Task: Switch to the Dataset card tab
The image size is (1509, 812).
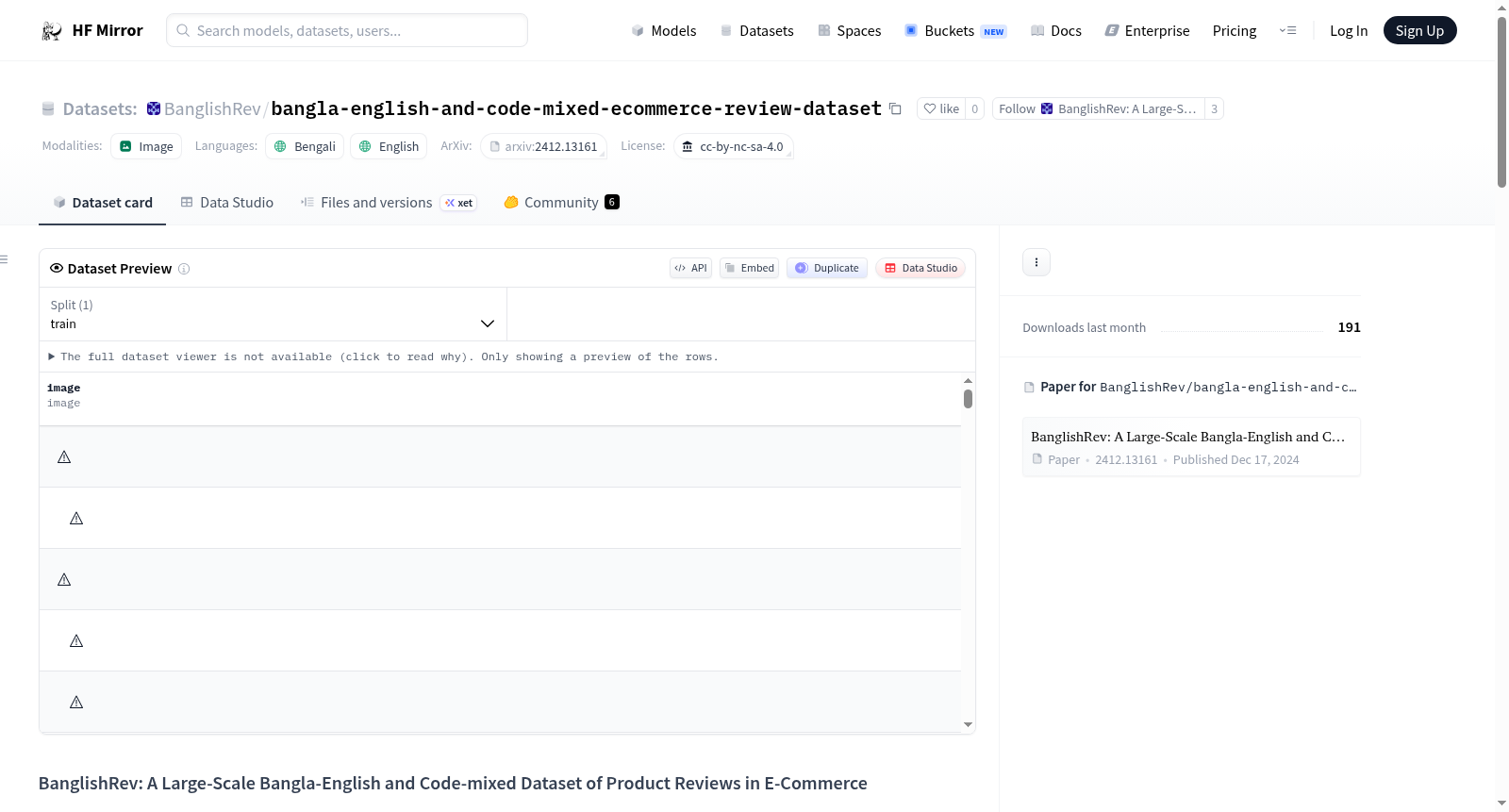Action: (x=102, y=203)
